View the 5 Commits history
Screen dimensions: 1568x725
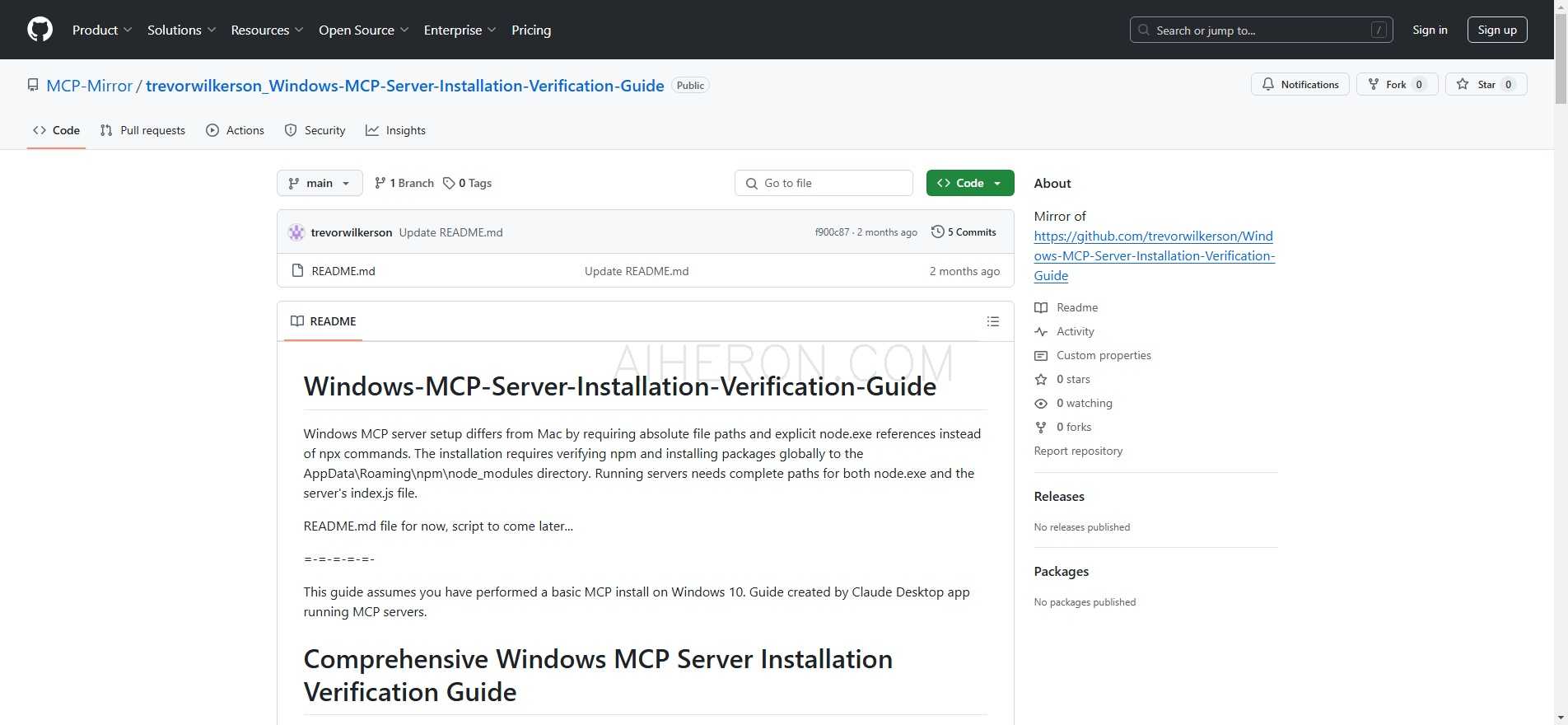[964, 232]
